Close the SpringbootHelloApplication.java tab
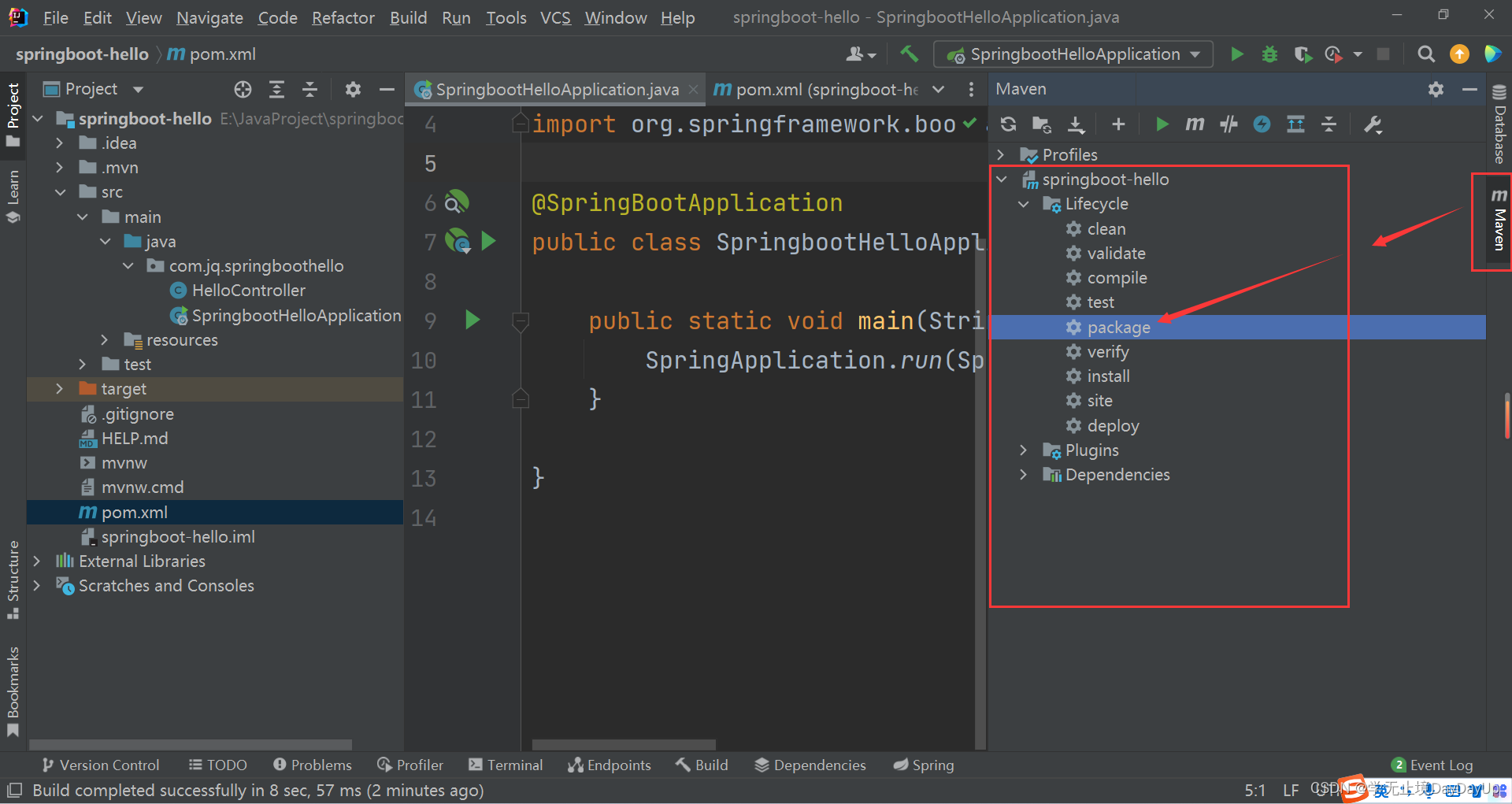 (693, 90)
